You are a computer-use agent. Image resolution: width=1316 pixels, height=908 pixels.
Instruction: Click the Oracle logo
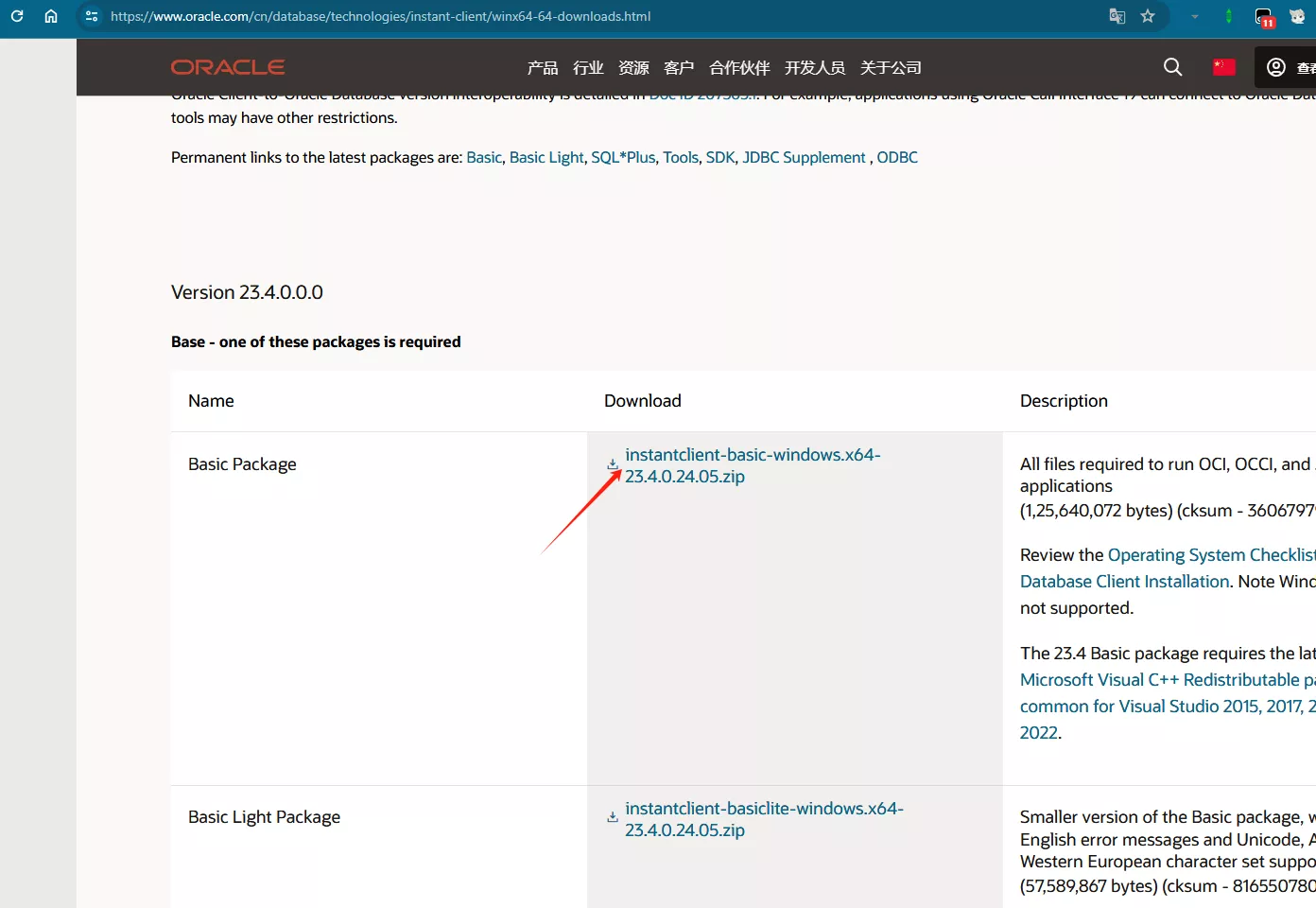coord(228,67)
